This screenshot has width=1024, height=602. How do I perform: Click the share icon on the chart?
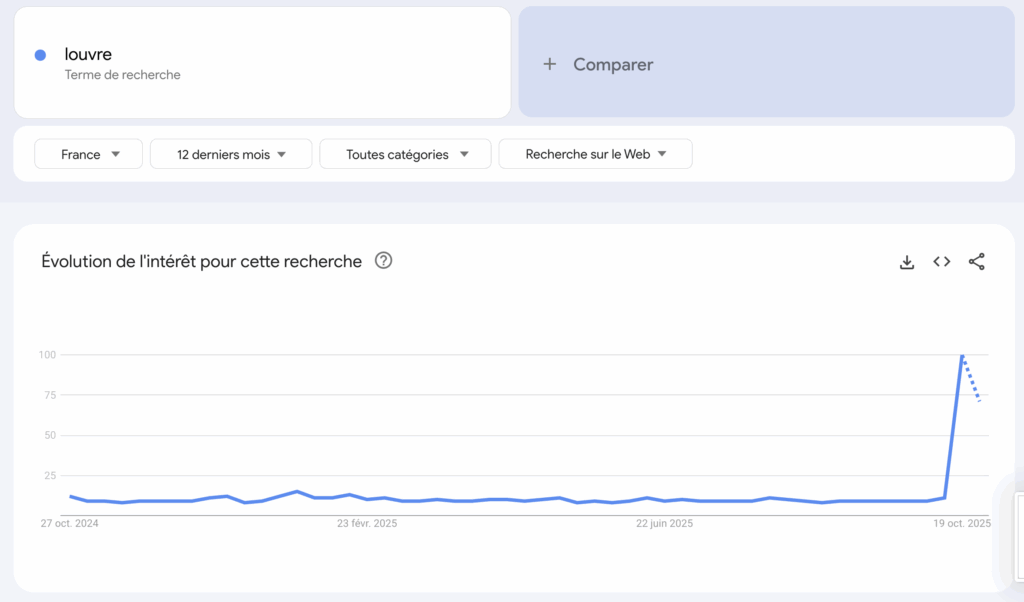point(976,262)
